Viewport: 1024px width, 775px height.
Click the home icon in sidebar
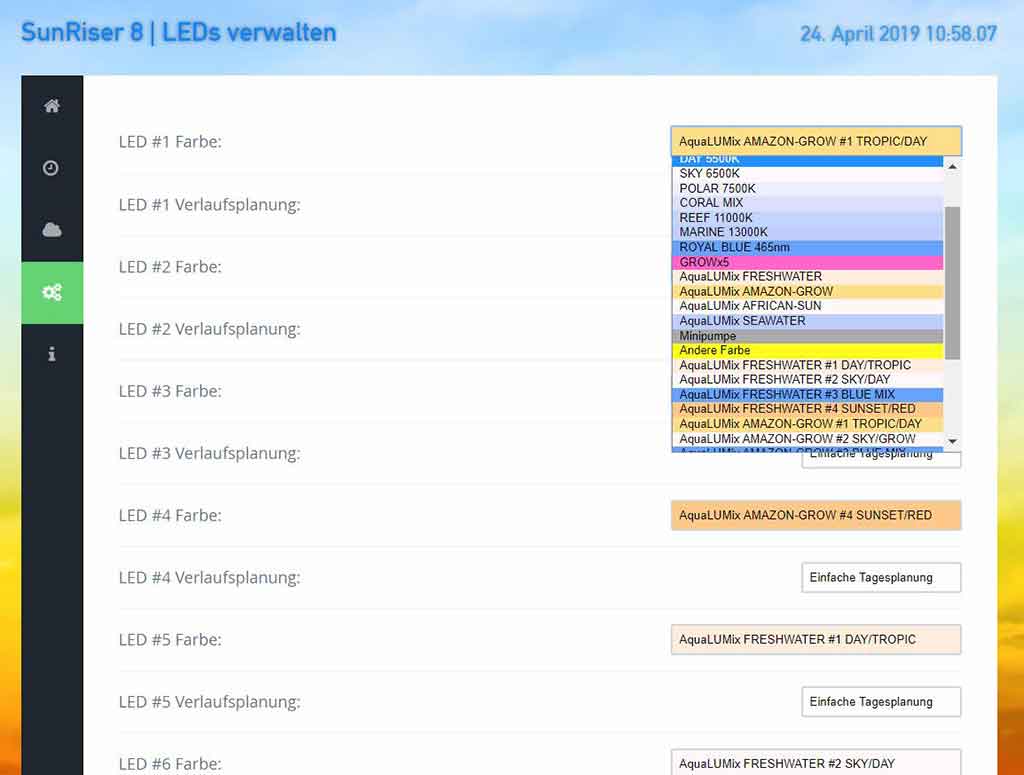click(x=52, y=106)
